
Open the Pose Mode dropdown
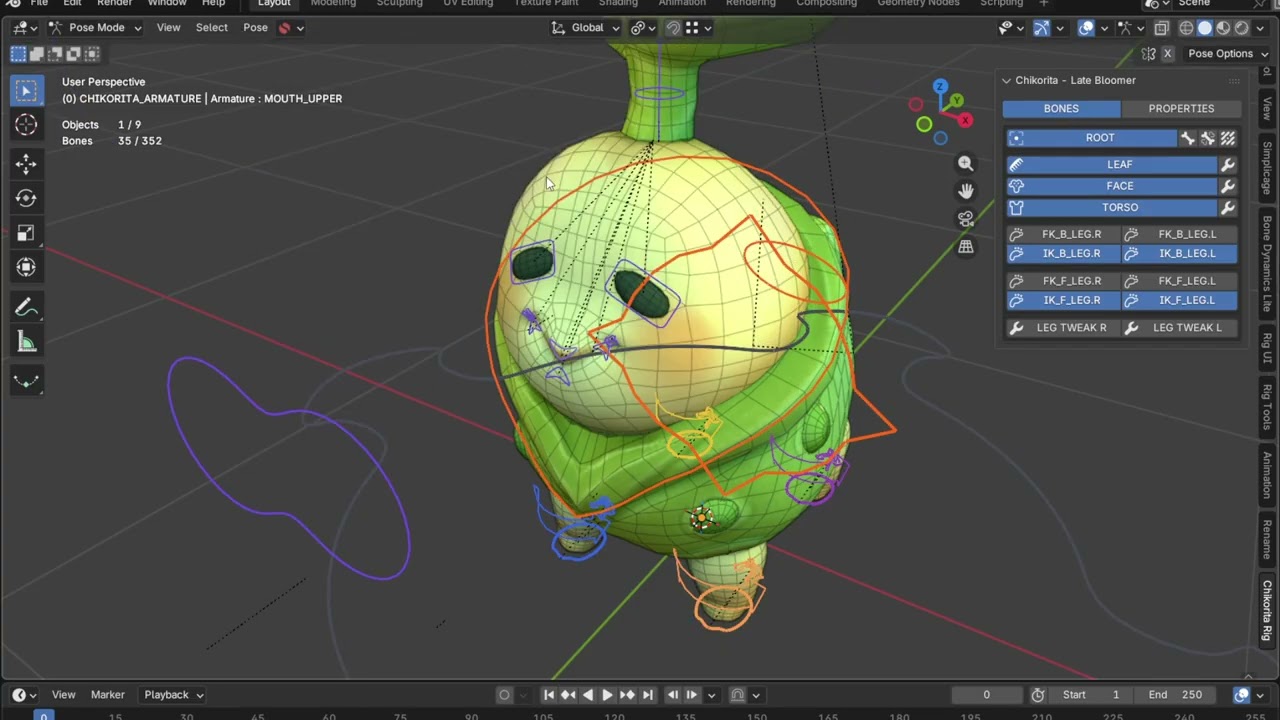pos(95,28)
